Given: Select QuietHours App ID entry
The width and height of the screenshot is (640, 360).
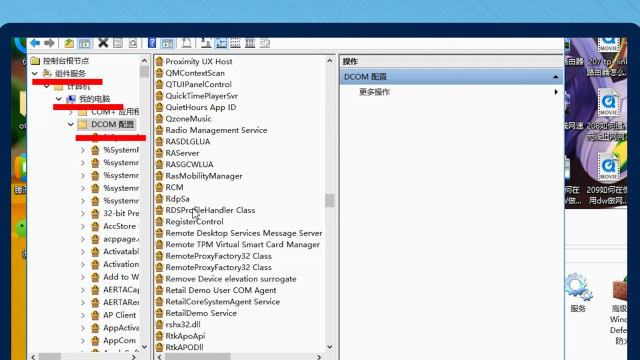Looking at the screenshot, I should pyautogui.click(x=200, y=107).
